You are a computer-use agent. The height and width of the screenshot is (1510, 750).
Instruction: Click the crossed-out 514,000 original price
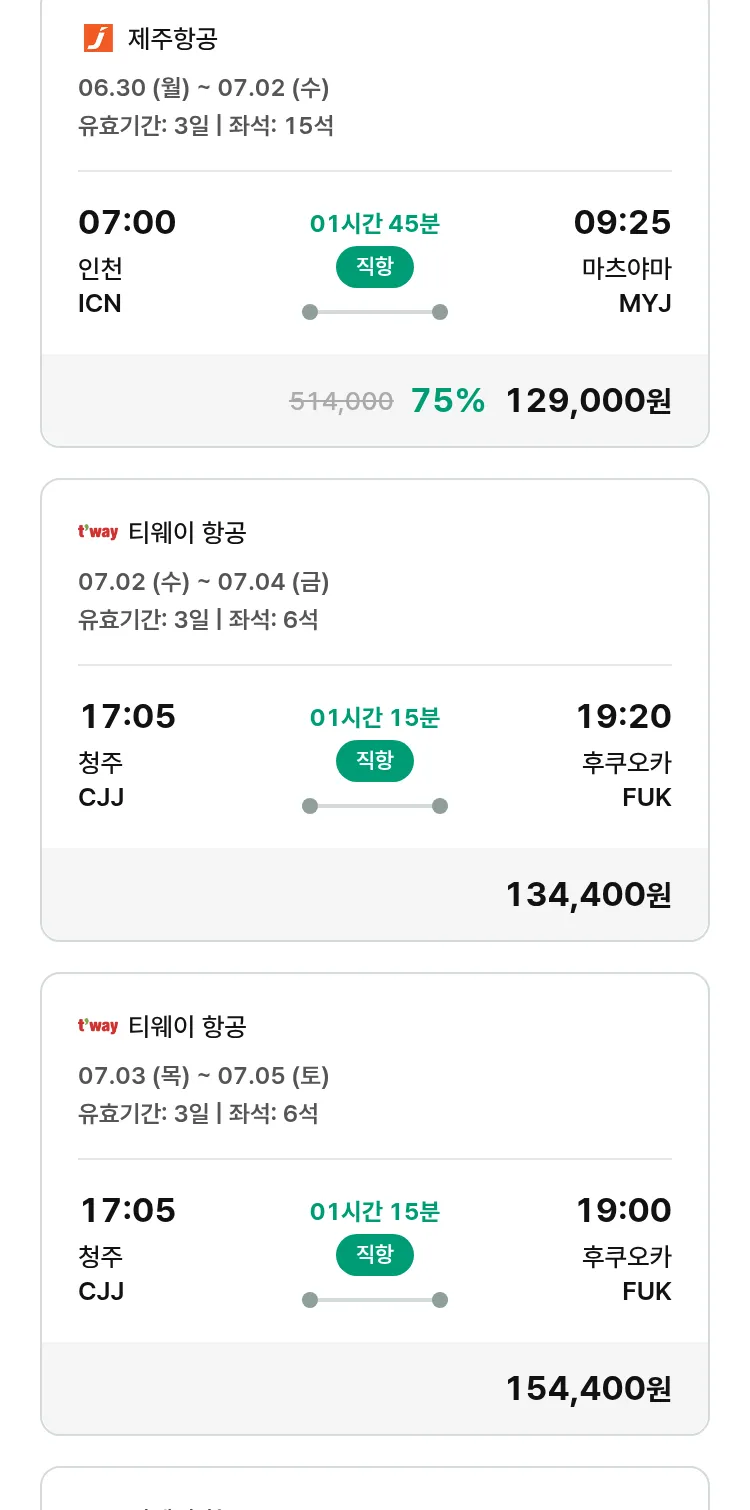341,401
